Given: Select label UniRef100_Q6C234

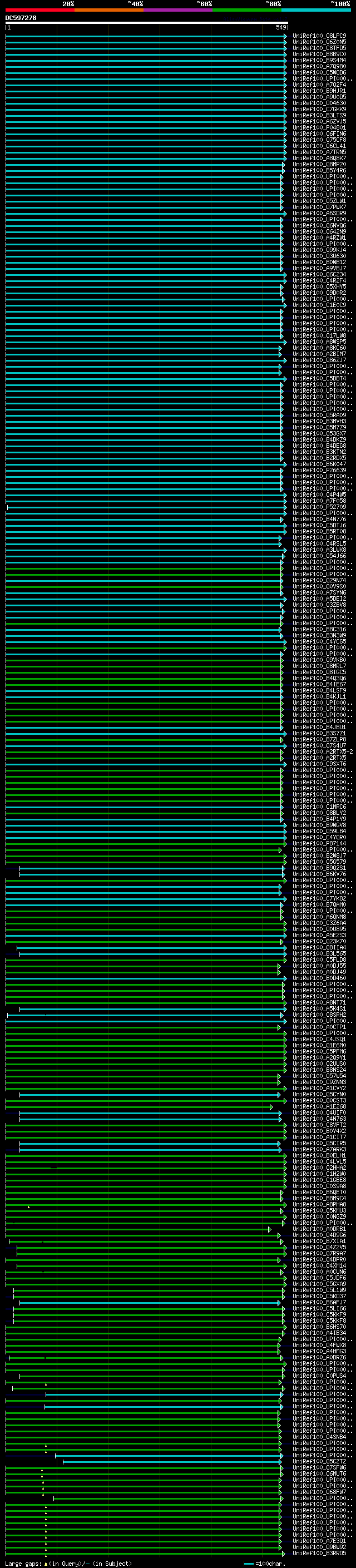Looking at the screenshot, I should 319,275.
